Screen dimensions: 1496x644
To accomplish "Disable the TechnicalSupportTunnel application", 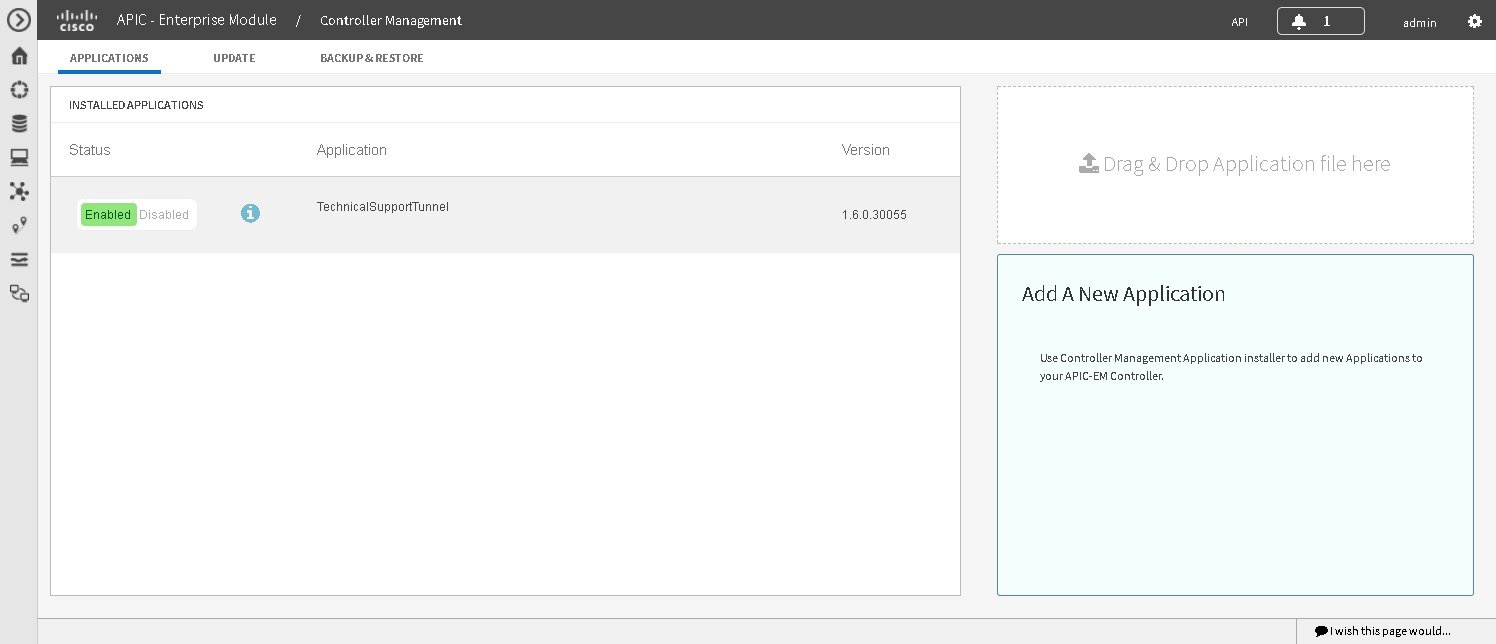I will pos(164,214).
